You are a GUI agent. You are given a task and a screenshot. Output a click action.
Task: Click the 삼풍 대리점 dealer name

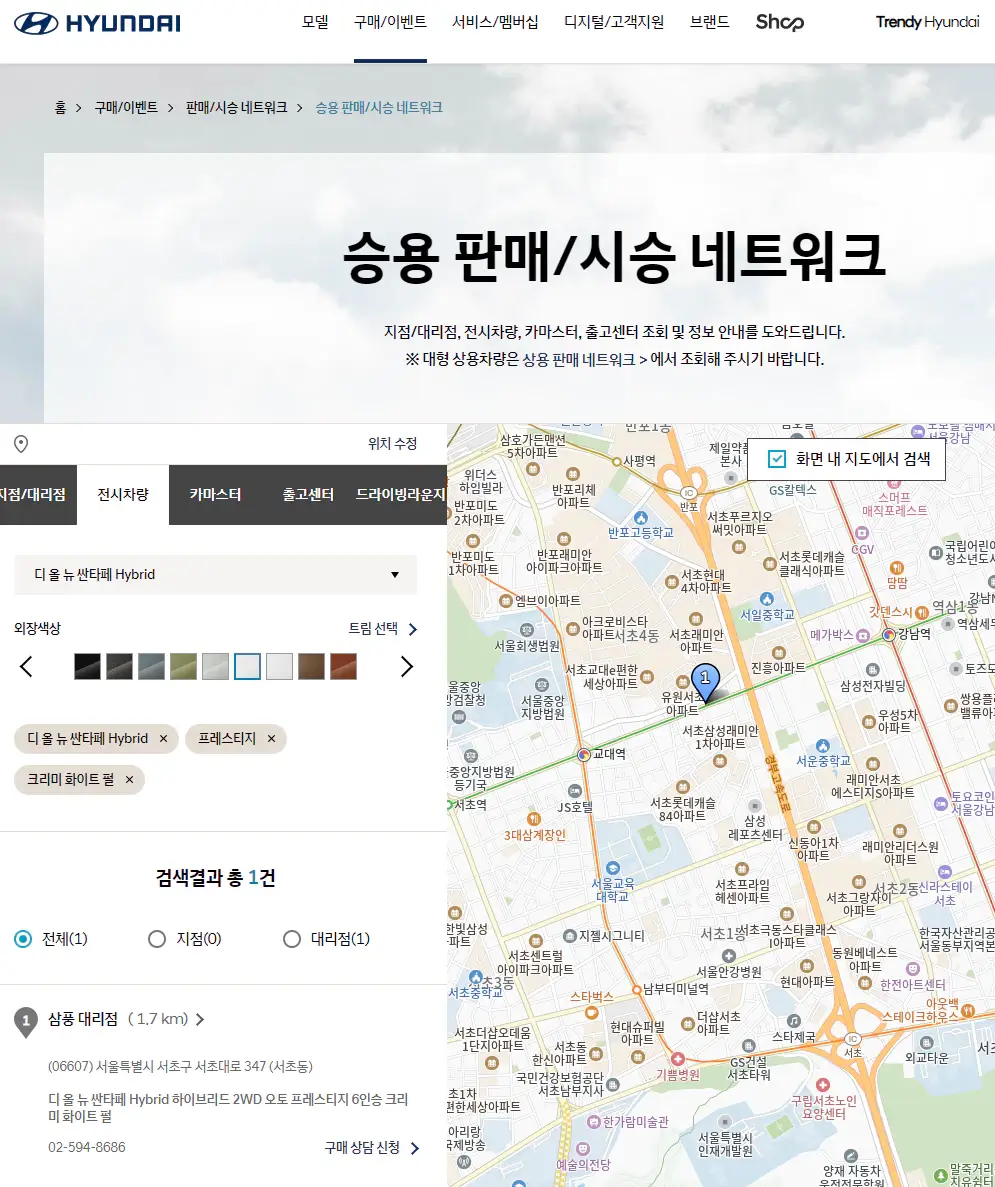(x=83, y=1020)
